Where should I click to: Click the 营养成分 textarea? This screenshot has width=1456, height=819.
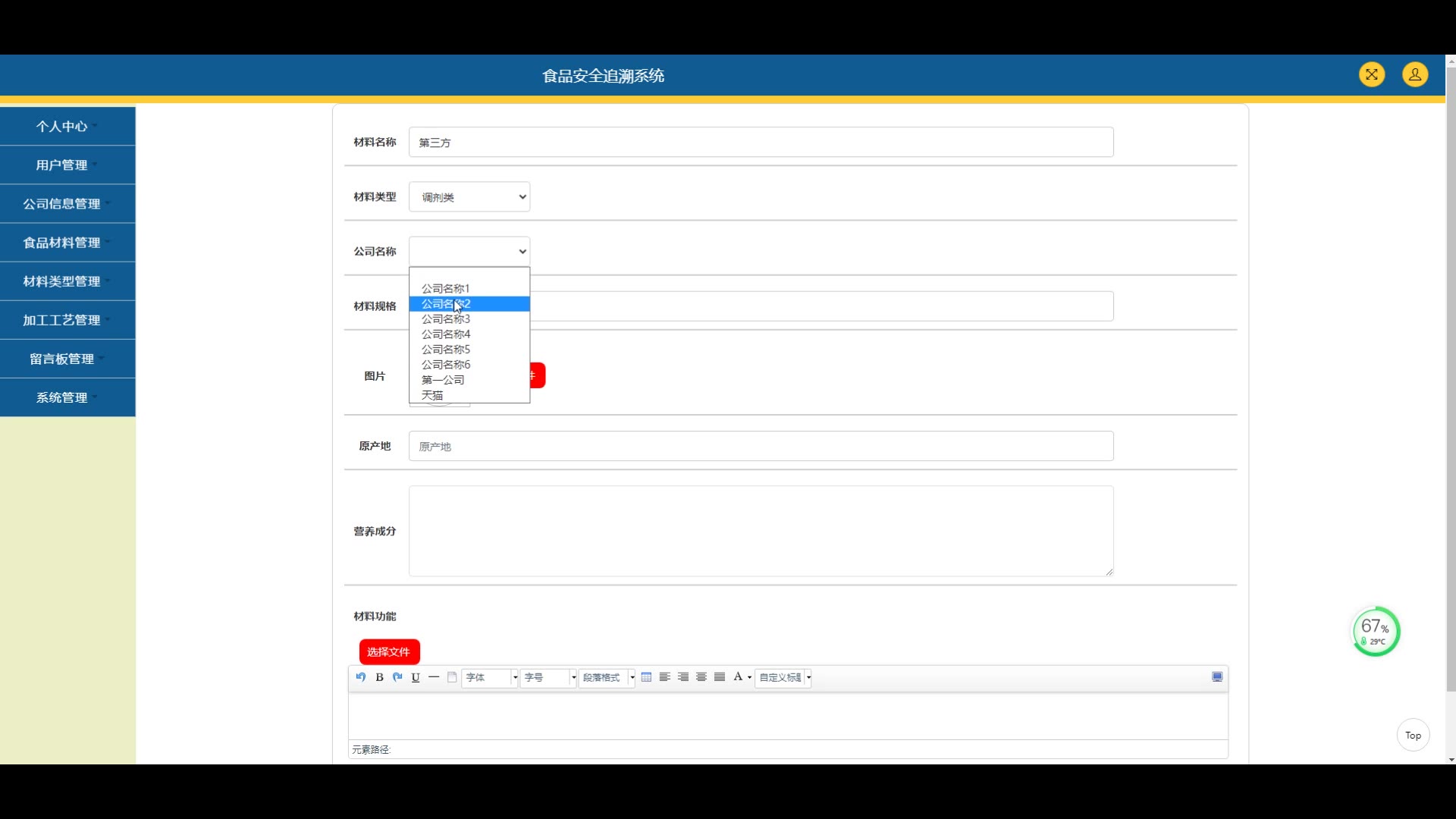(x=761, y=531)
